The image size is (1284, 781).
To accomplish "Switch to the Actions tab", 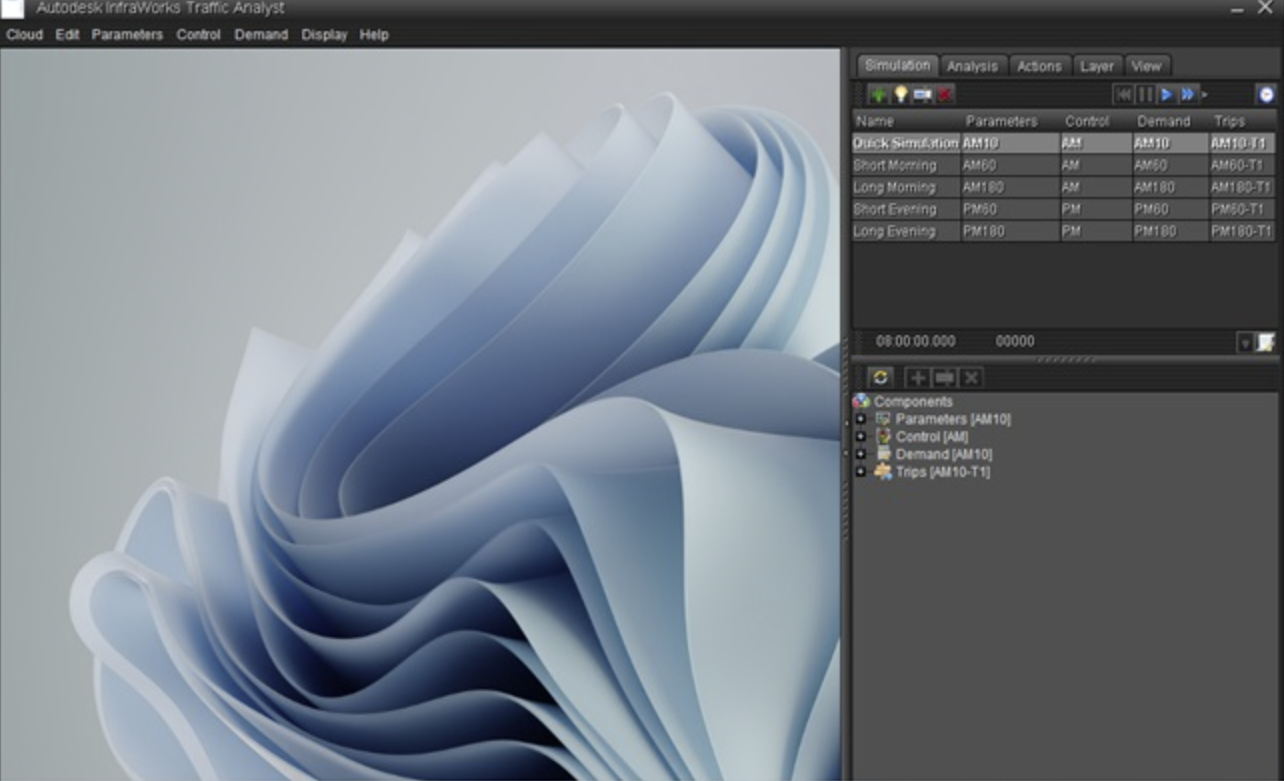I will [1039, 66].
